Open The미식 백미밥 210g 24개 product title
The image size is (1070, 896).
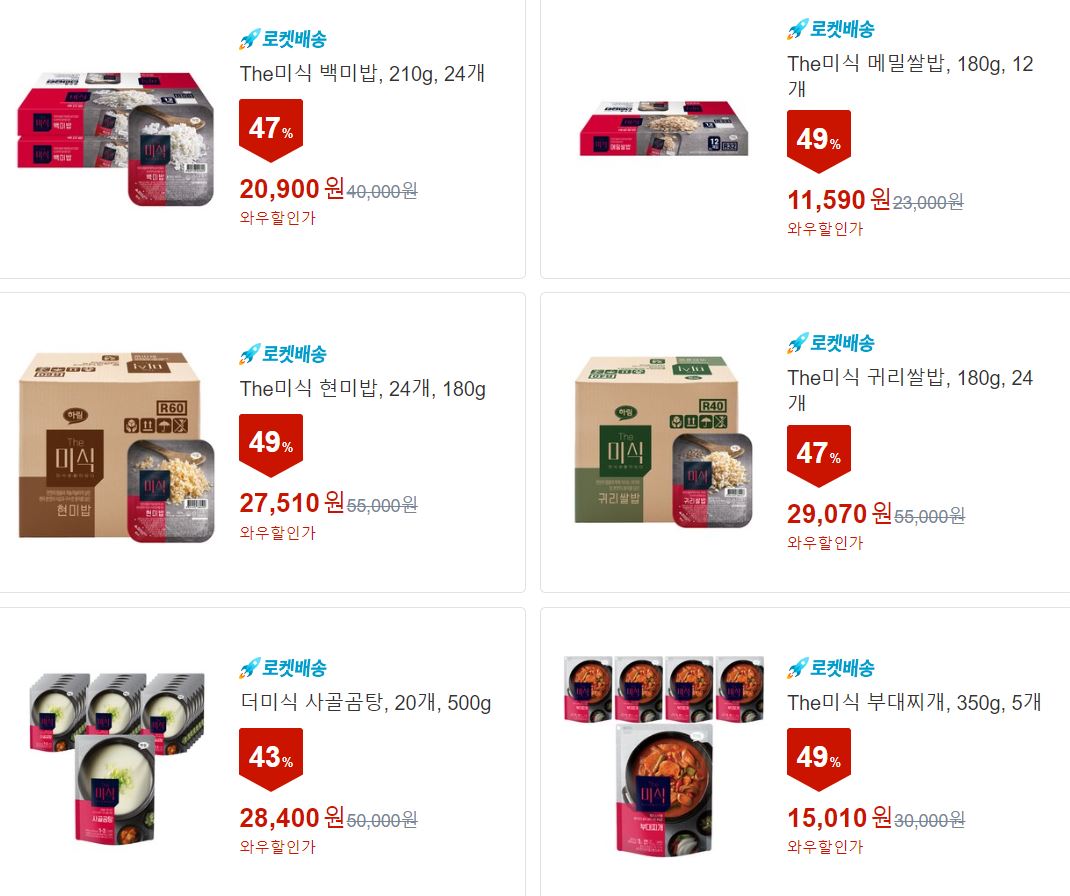tap(362, 74)
